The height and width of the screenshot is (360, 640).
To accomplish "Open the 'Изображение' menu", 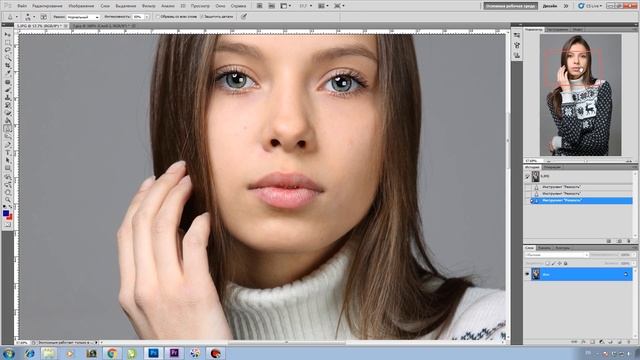I will tap(81, 6).
